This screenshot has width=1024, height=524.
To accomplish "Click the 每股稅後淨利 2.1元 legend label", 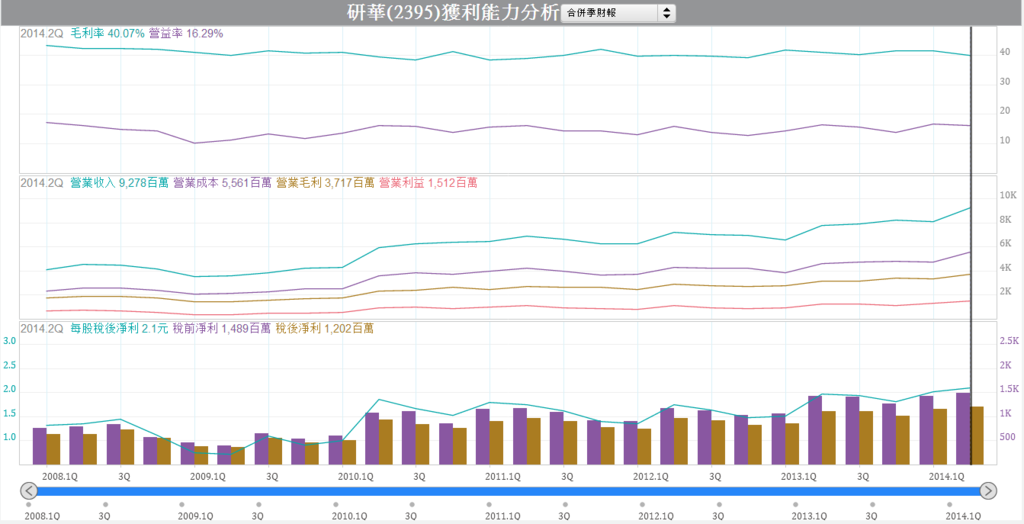I will click(x=119, y=329).
